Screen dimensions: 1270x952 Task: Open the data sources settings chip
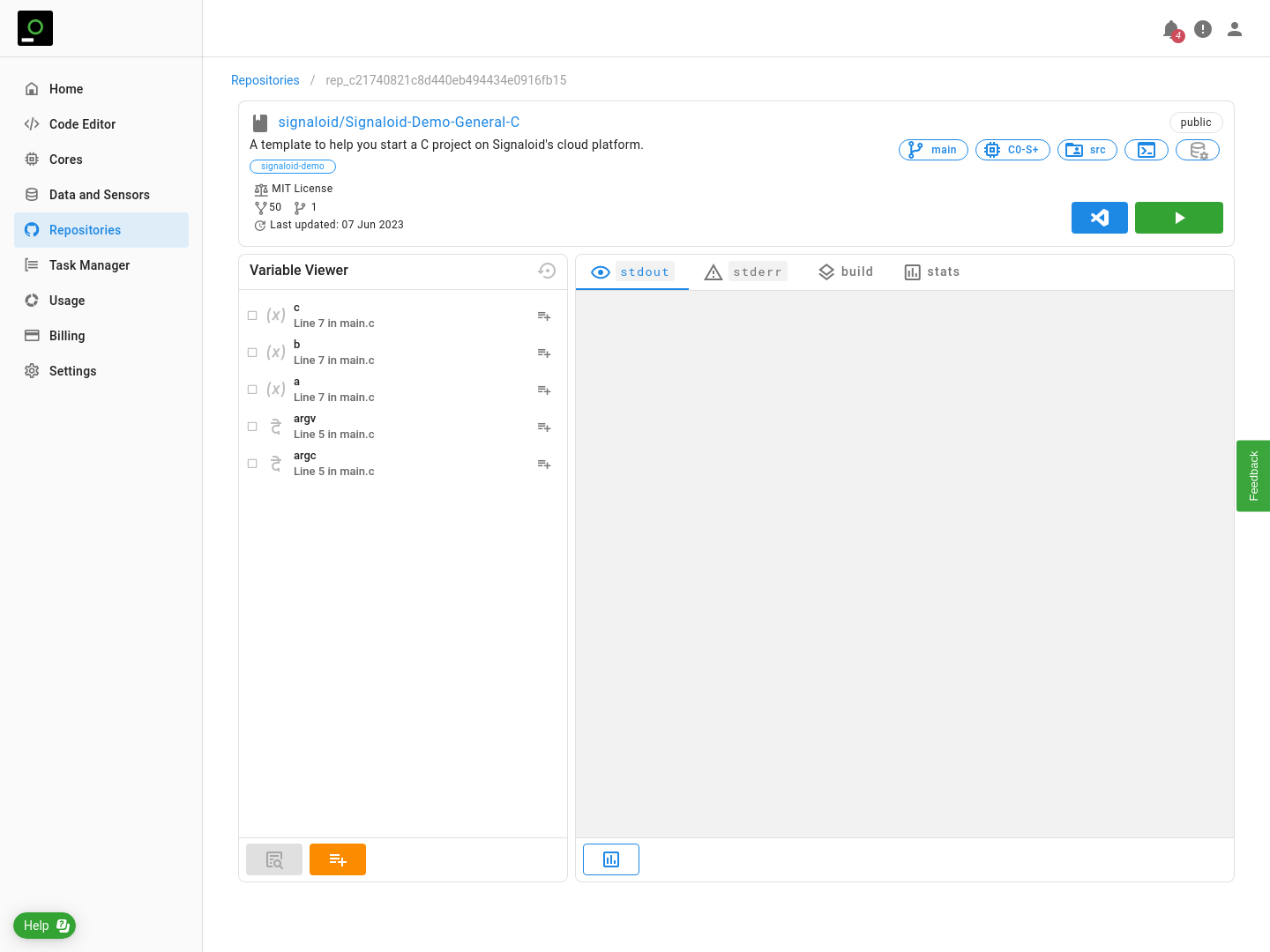pyautogui.click(x=1197, y=150)
